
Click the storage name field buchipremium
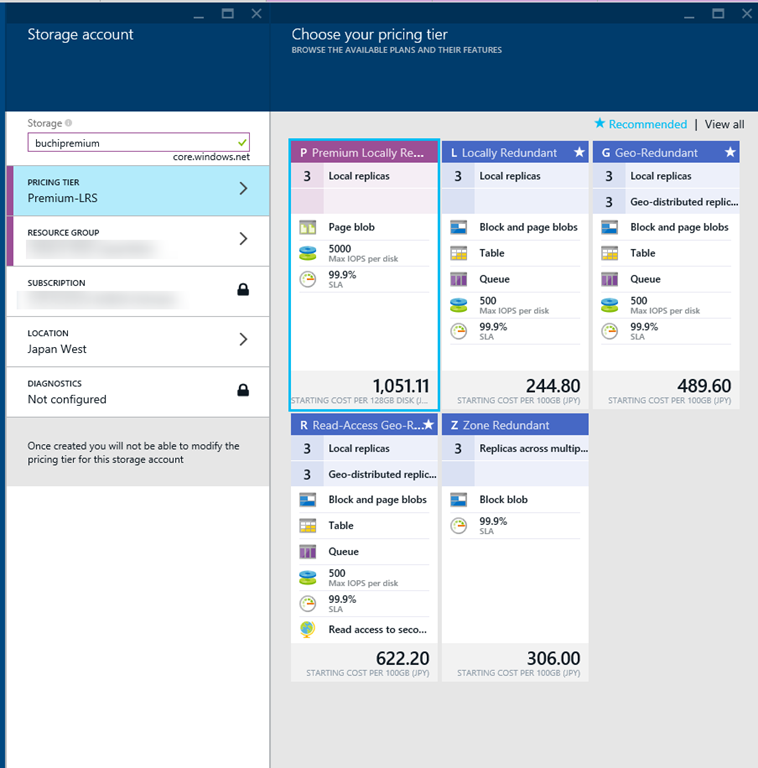[x=139, y=143]
